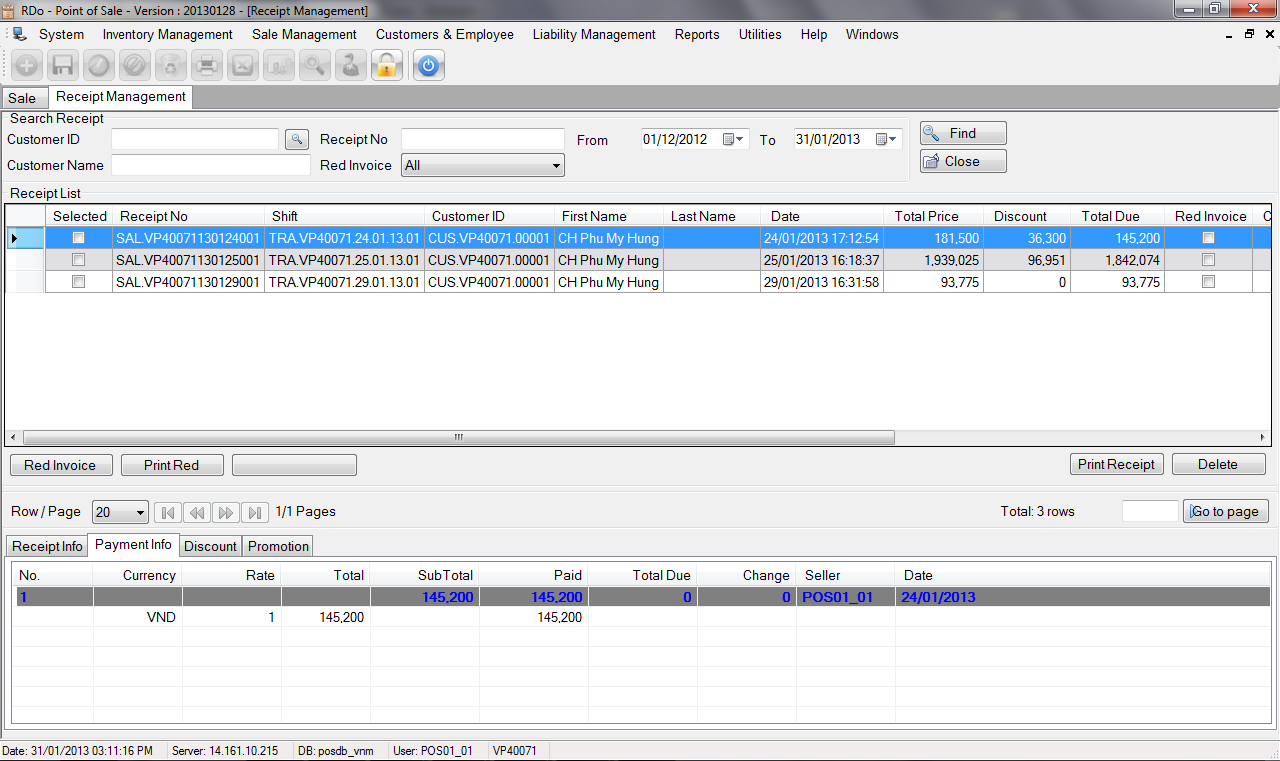Screen dimensions: 1280x761
Task: Tick Selected checkbox for receipt SAL.VP40071130125001
Action: [79, 260]
